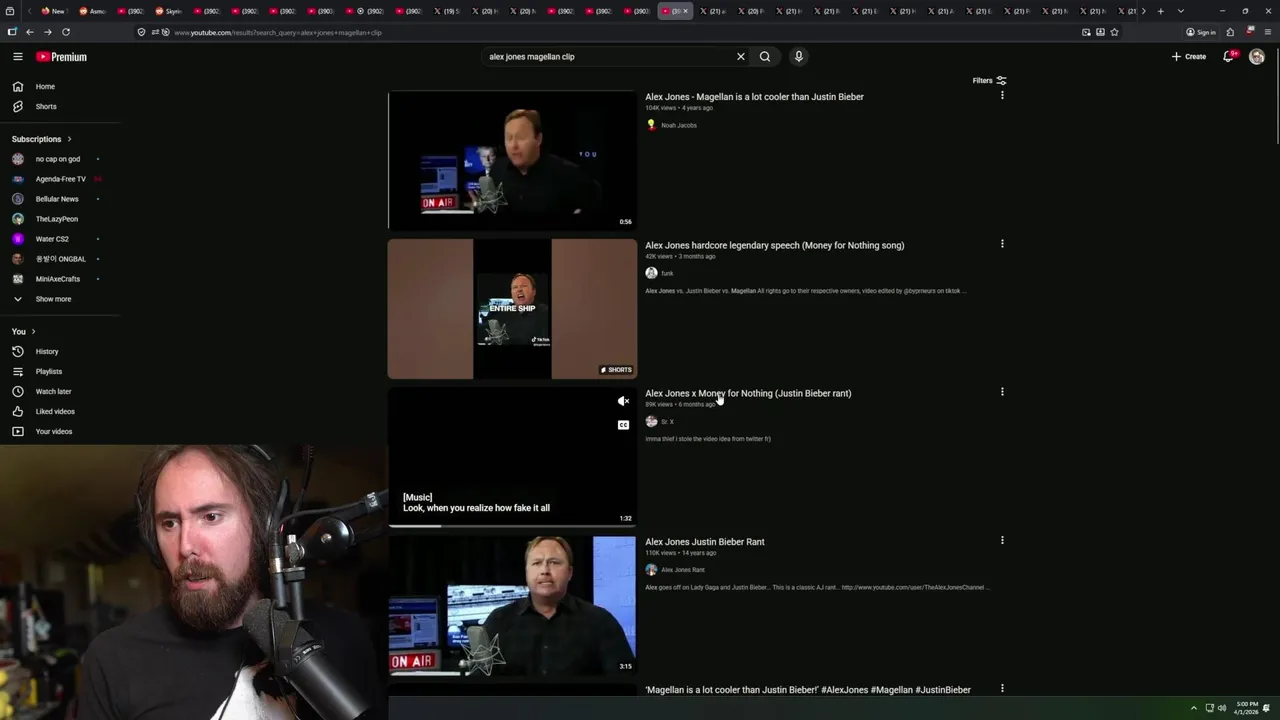Open Noah Jacobs channel
This screenshot has width=1280, height=720.
pos(679,125)
